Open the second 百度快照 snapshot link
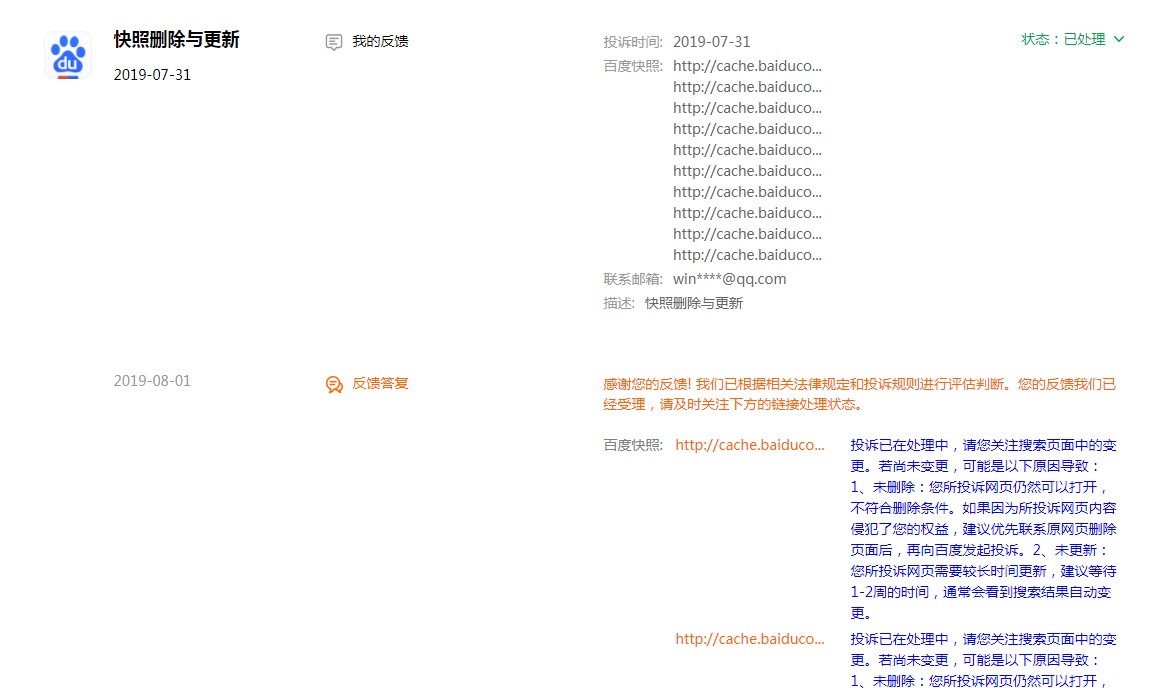1158x688 pixels. click(747, 86)
